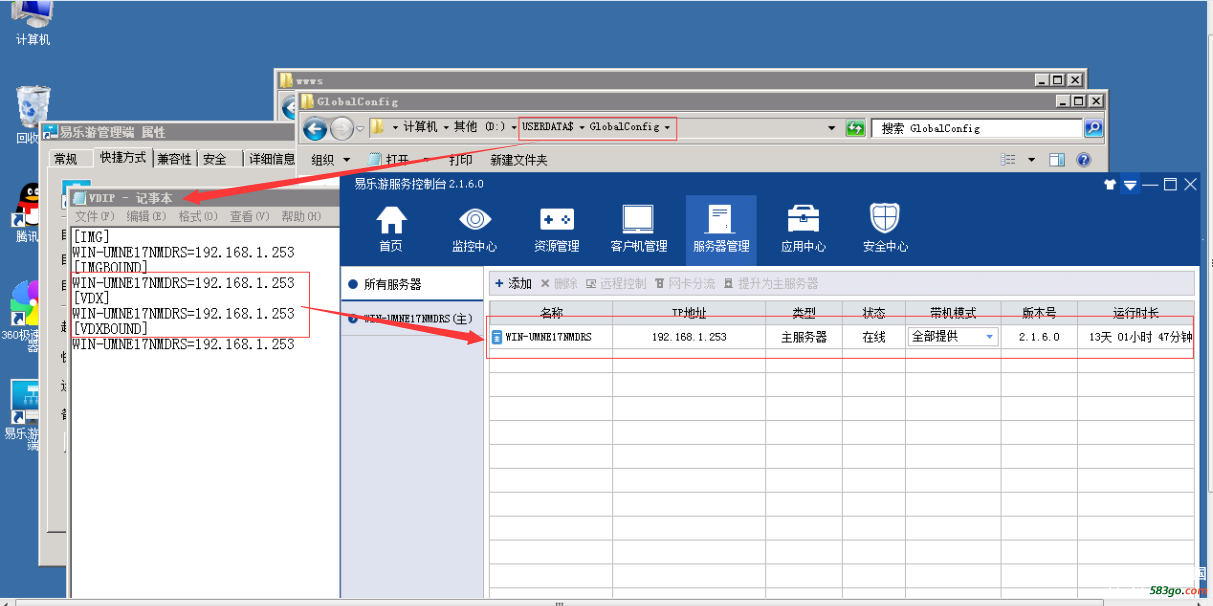Open the 格式(O) menu in Notepad

click(198, 216)
